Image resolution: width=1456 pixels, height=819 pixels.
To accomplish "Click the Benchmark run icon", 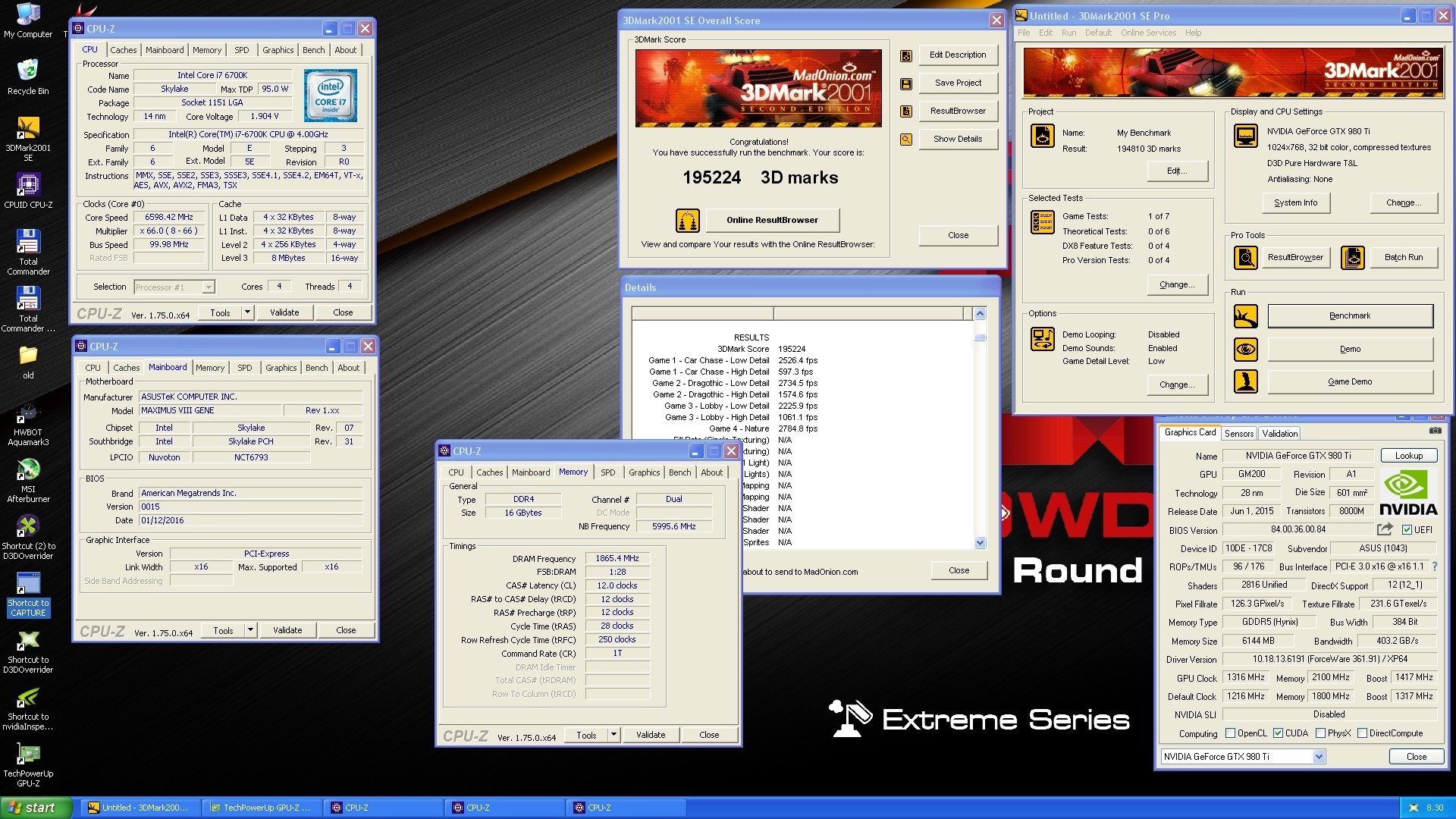I will pyautogui.click(x=1245, y=316).
